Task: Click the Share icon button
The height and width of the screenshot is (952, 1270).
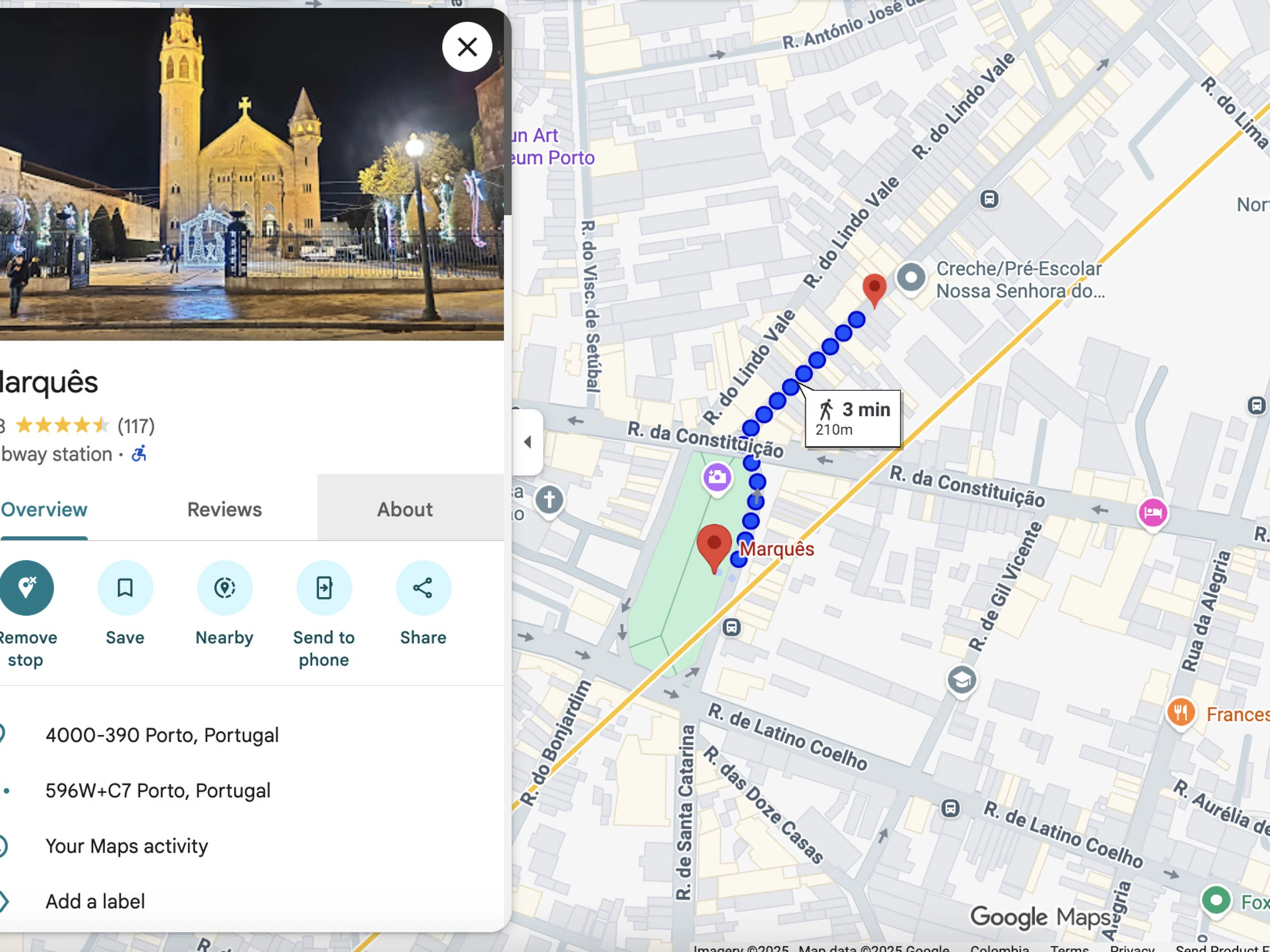Action: (x=423, y=588)
